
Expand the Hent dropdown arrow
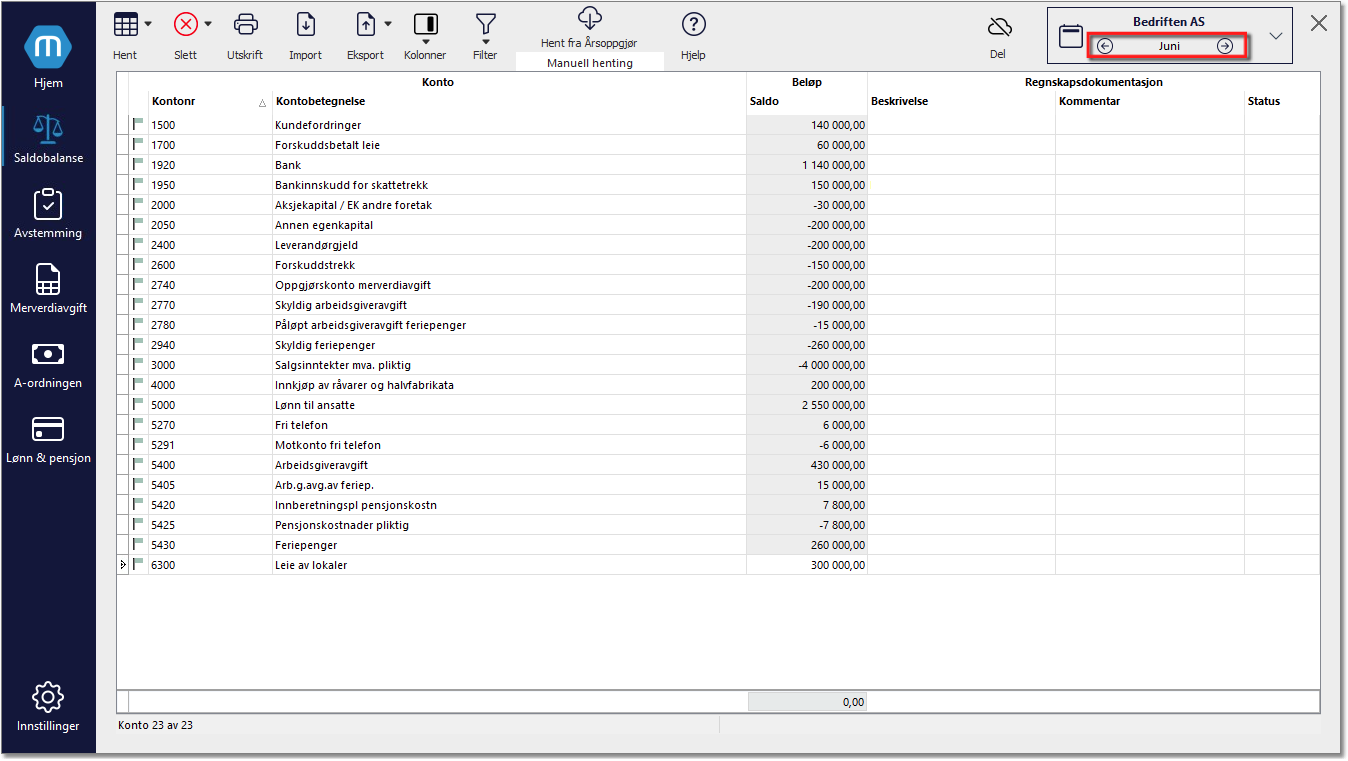pos(148,24)
